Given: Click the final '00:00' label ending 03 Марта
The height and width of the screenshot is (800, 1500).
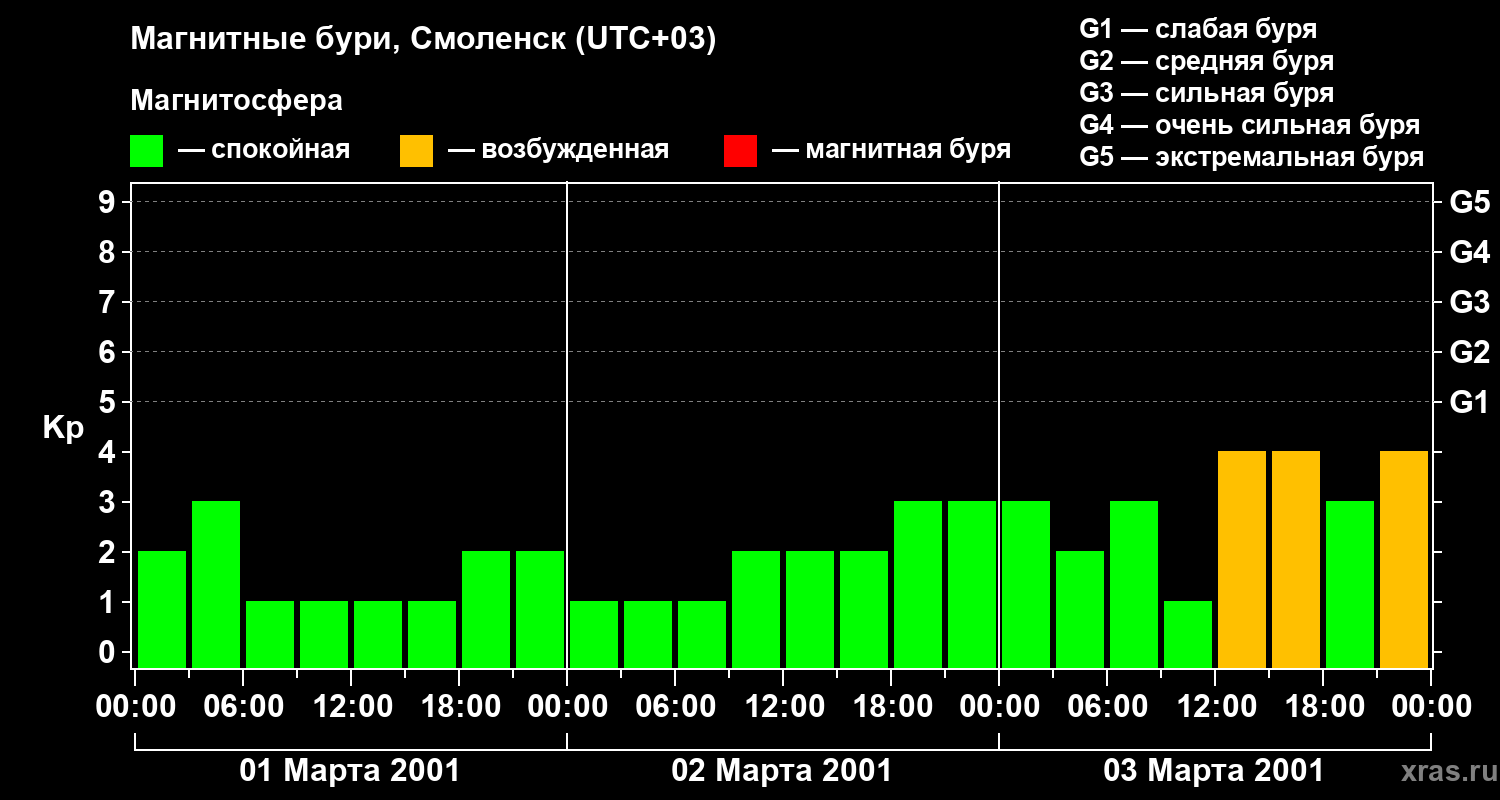Looking at the screenshot, I should click(1431, 706).
